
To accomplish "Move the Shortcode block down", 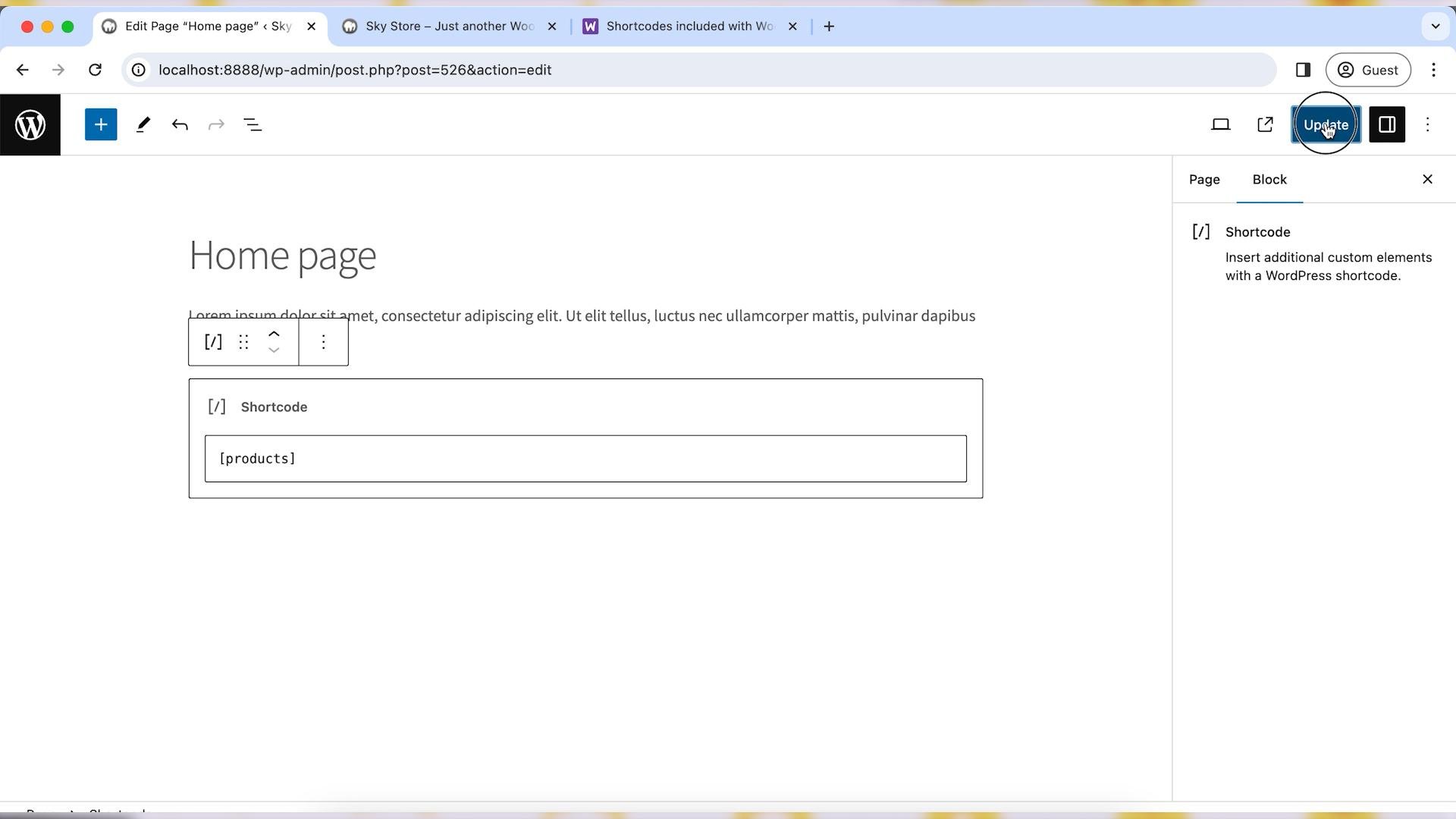I will (274, 350).
